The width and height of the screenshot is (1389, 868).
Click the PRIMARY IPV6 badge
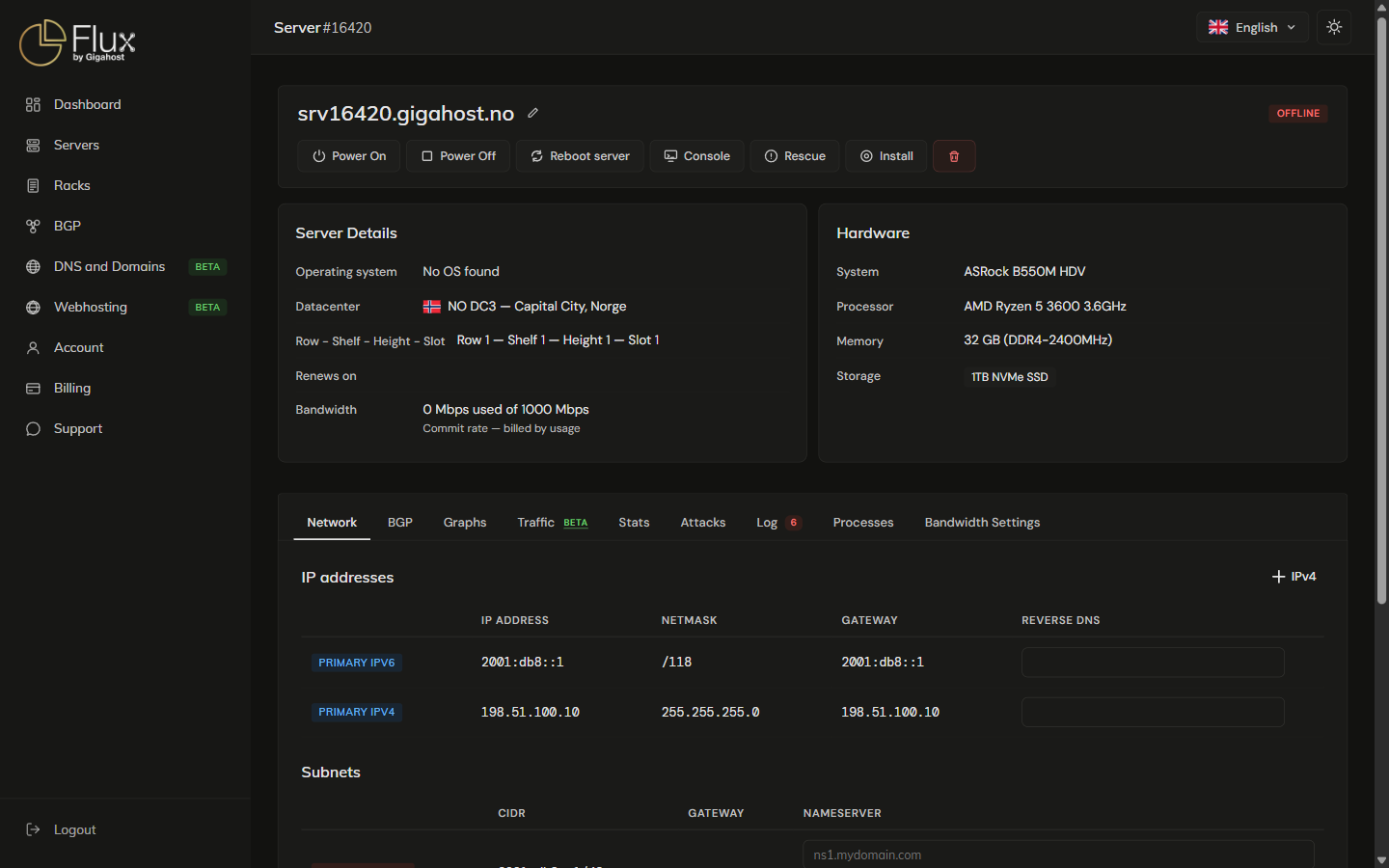click(x=357, y=663)
